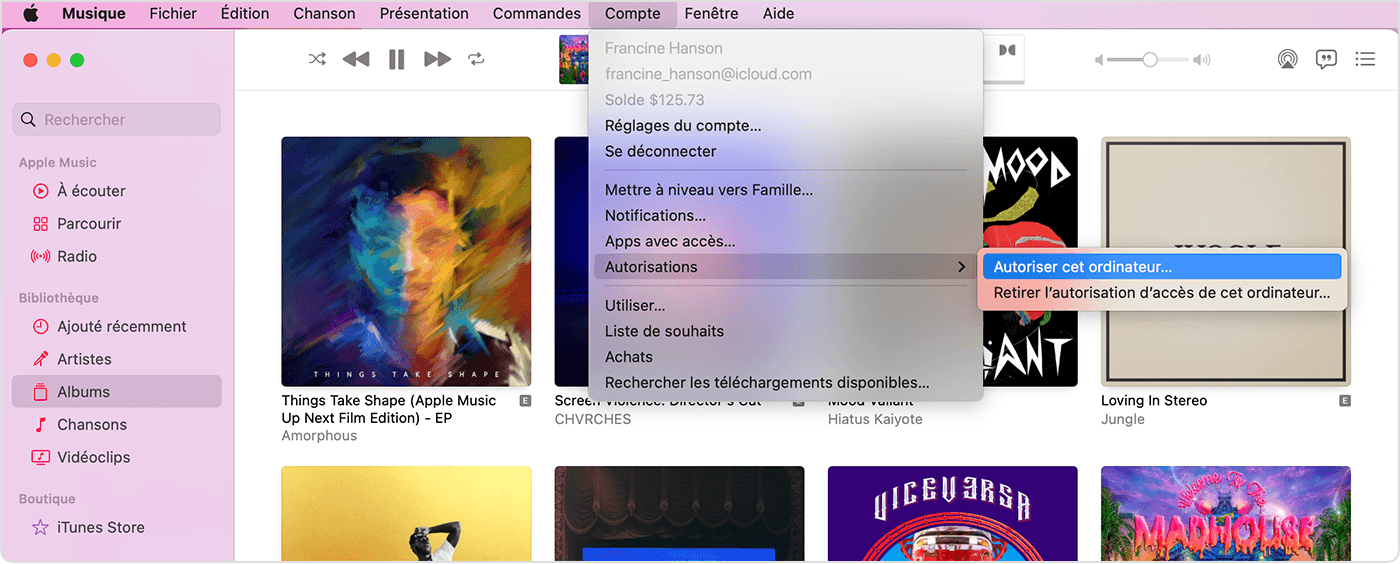This screenshot has width=1400, height=564.
Task: Open Things Take Shape album cover
Action: click(406, 262)
